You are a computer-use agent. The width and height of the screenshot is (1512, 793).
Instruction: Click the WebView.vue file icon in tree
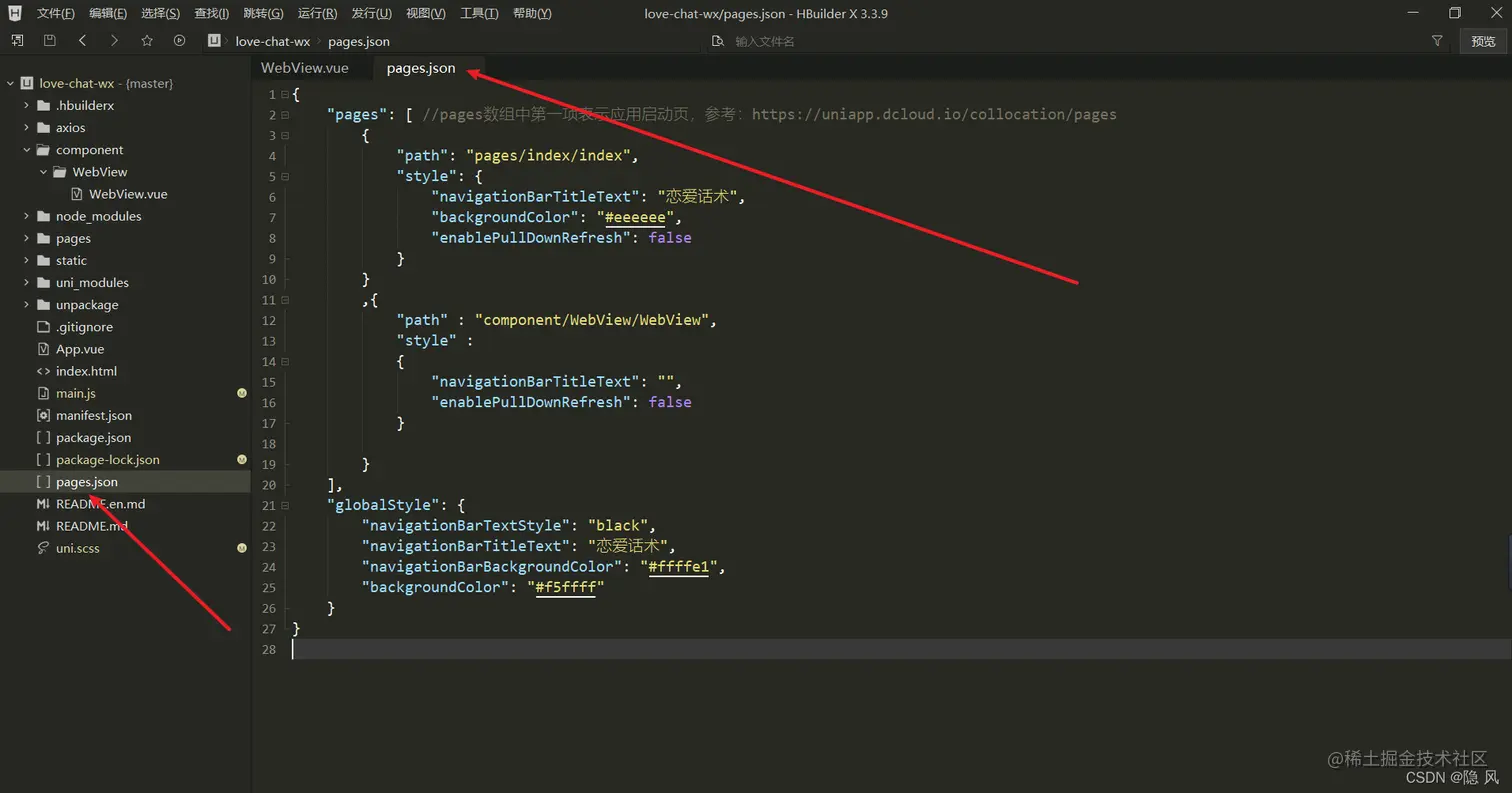coord(76,194)
